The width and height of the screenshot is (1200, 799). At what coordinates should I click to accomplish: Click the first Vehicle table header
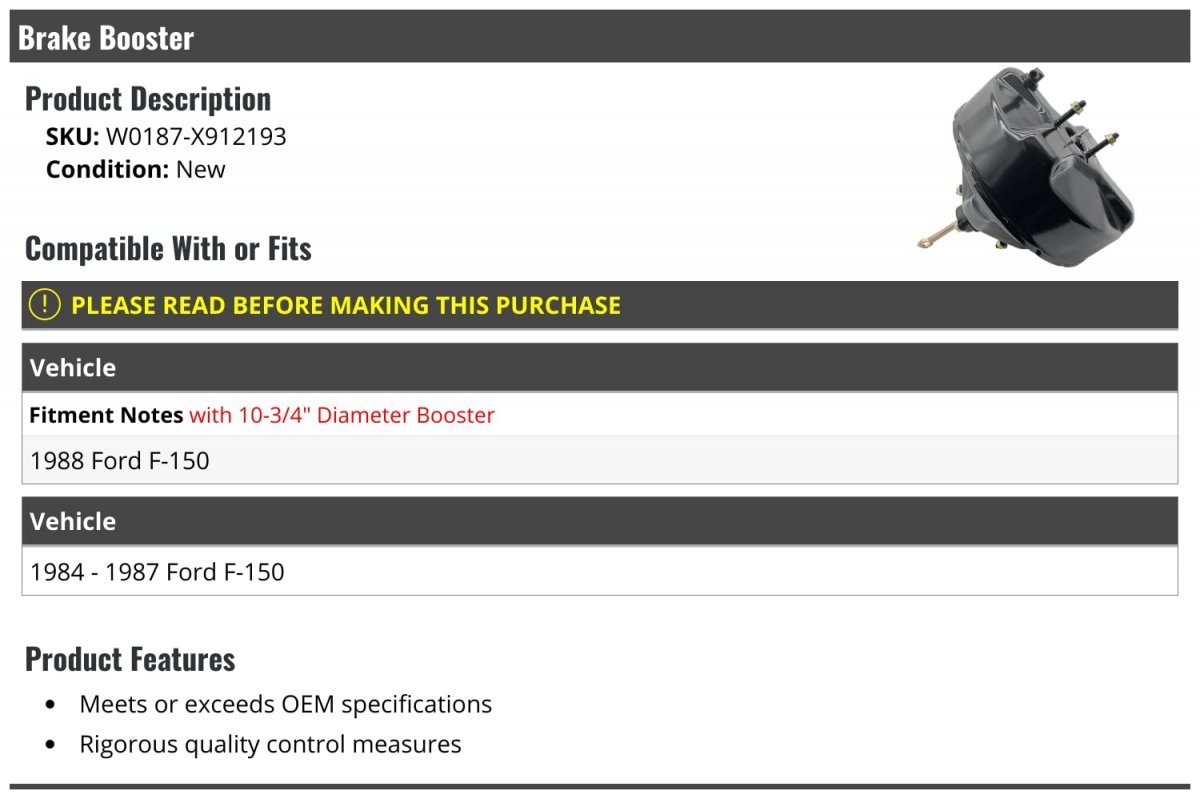(x=600, y=367)
